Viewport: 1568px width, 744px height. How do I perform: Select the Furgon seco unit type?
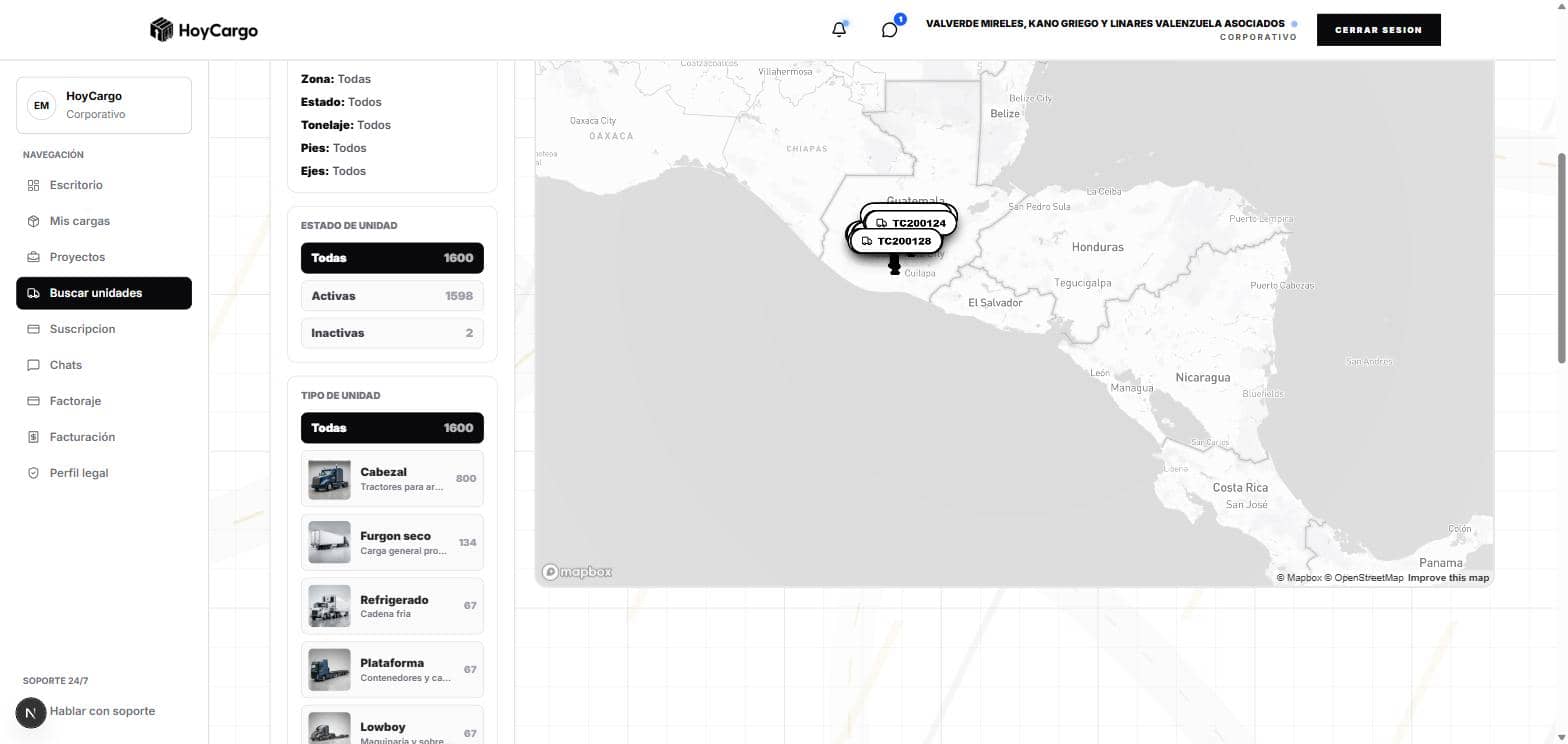pos(392,543)
